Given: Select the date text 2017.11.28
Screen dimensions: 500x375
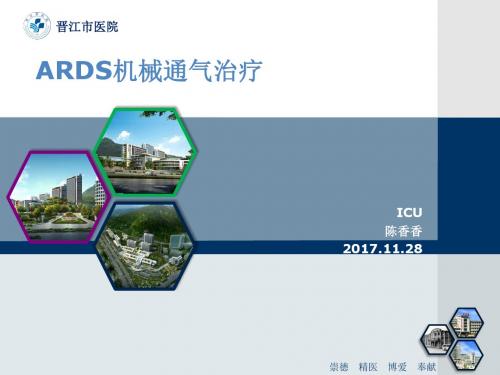Looking at the screenshot, I should 382,249.
